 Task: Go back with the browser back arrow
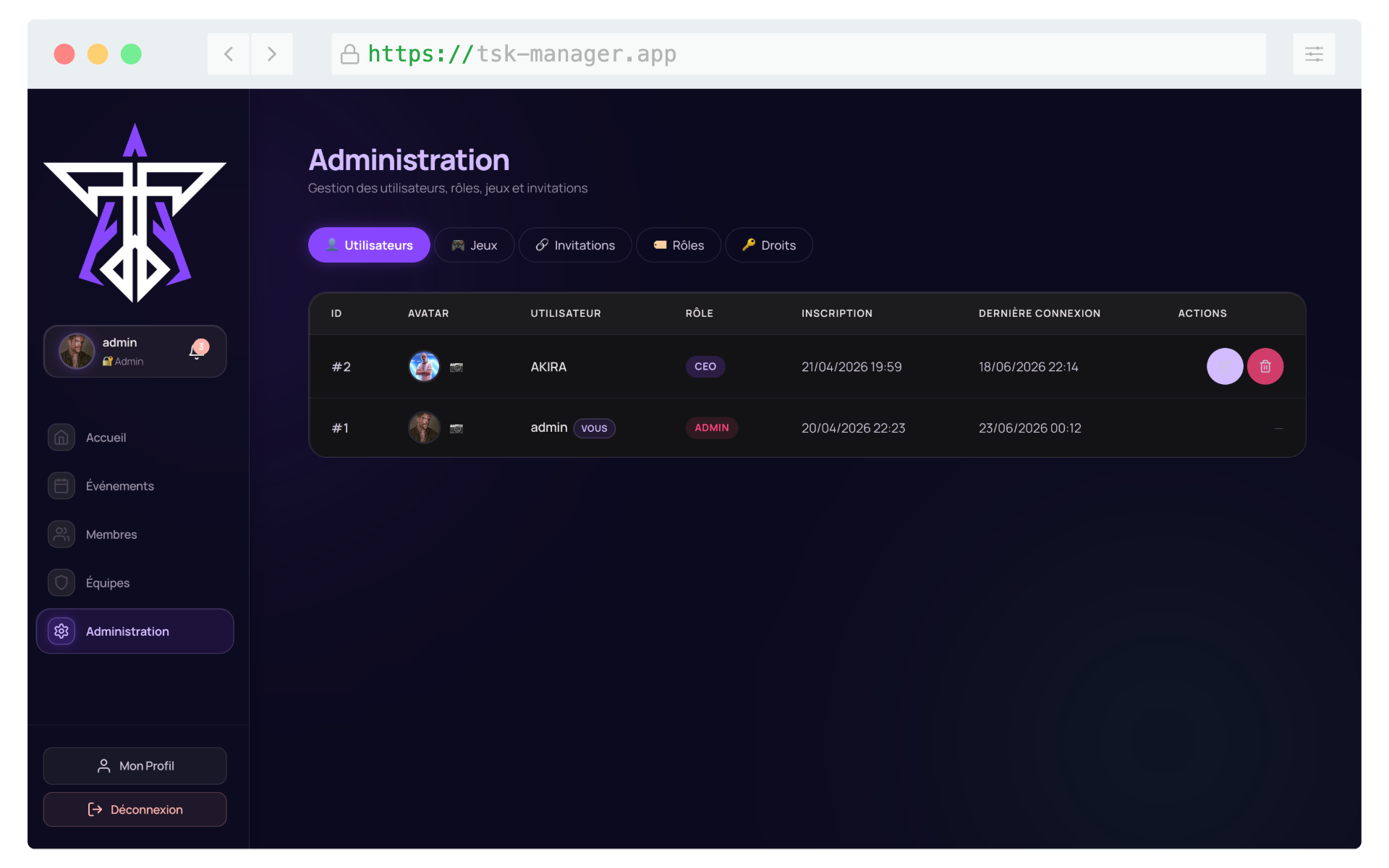click(229, 54)
